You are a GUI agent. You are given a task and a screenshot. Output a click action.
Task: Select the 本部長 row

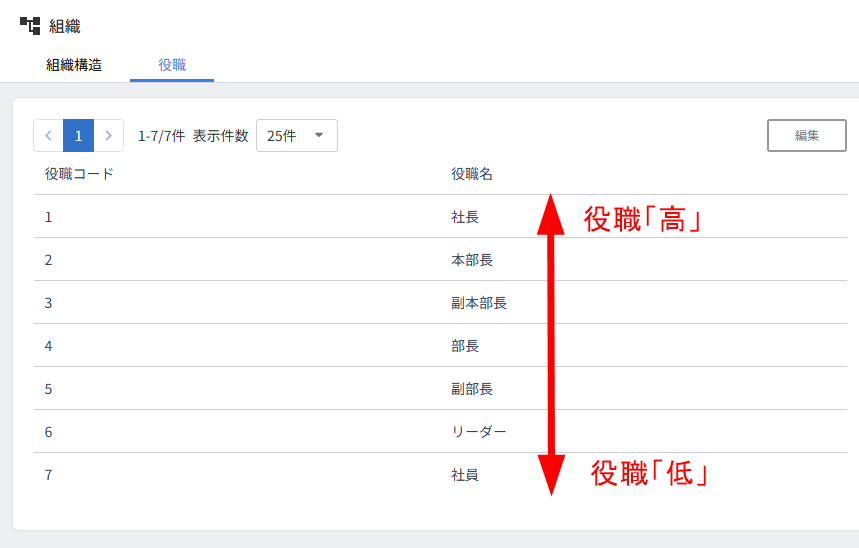tap(472, 260)
